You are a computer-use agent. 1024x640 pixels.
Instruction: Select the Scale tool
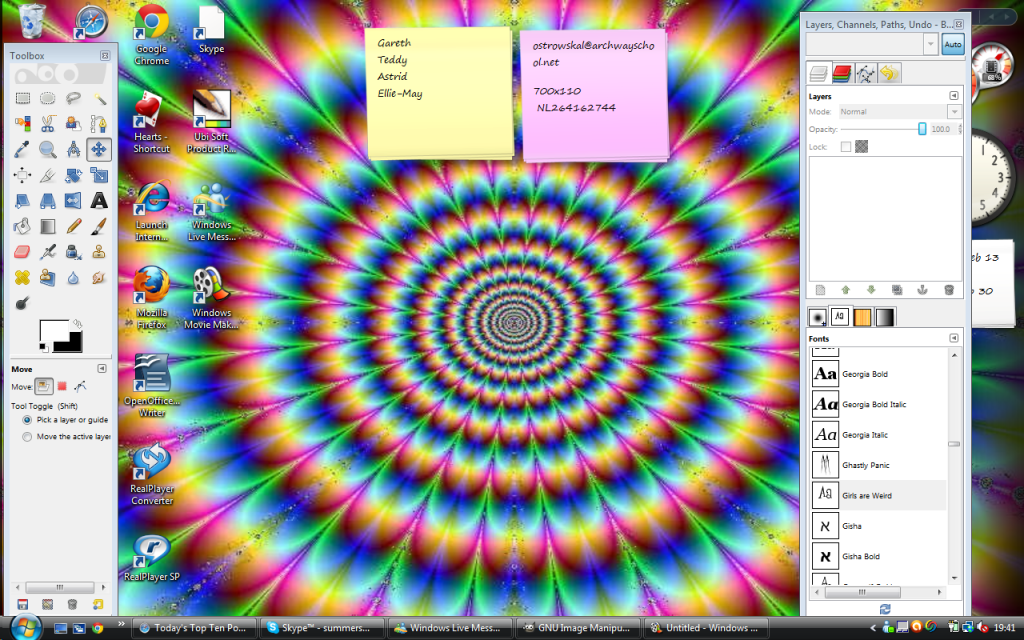99,175
